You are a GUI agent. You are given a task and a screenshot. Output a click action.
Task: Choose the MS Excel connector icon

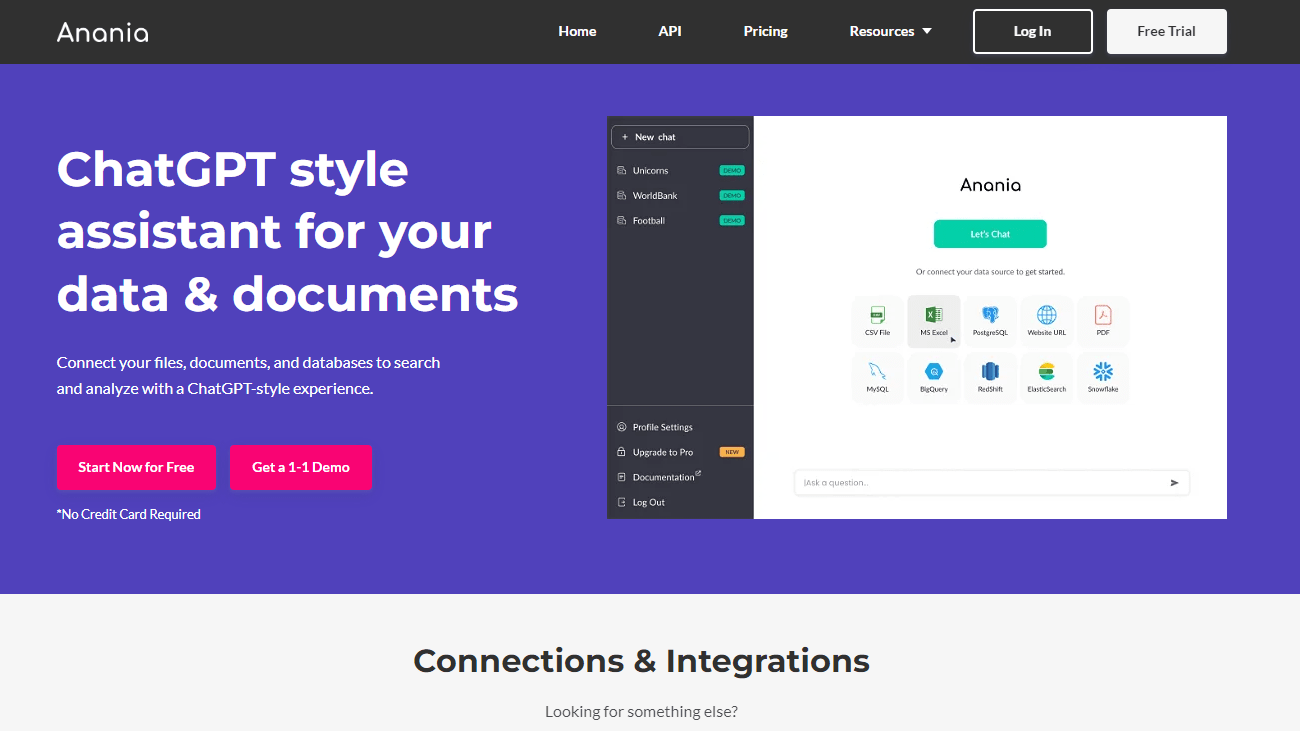click(933, 316)
